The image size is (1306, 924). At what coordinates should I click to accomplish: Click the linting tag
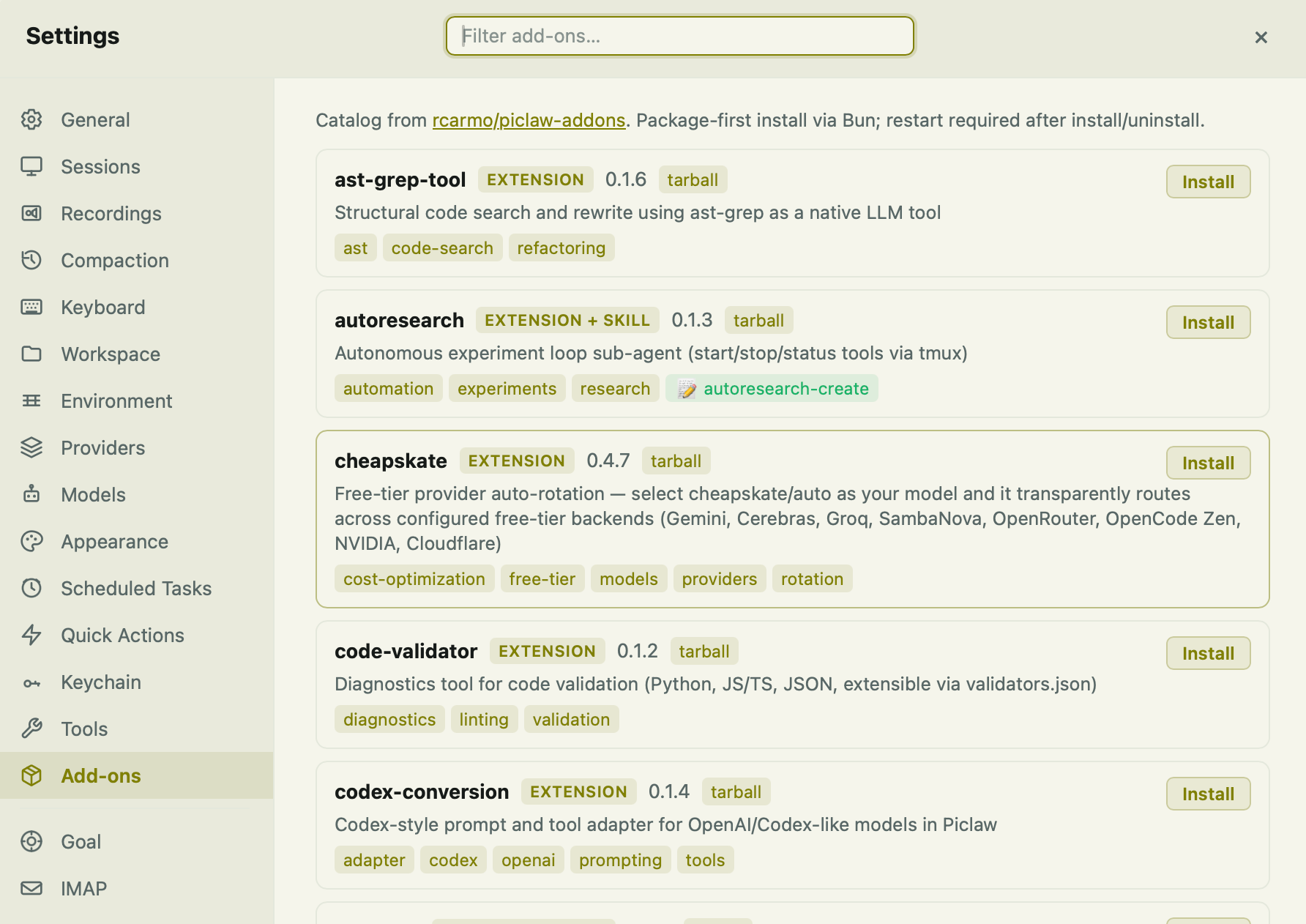click(484, 719)
